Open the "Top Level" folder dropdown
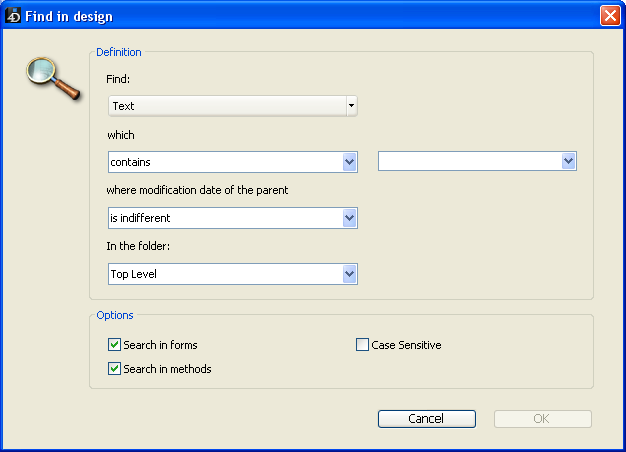Viewport: 626px width, 452px height. [349, 274]
